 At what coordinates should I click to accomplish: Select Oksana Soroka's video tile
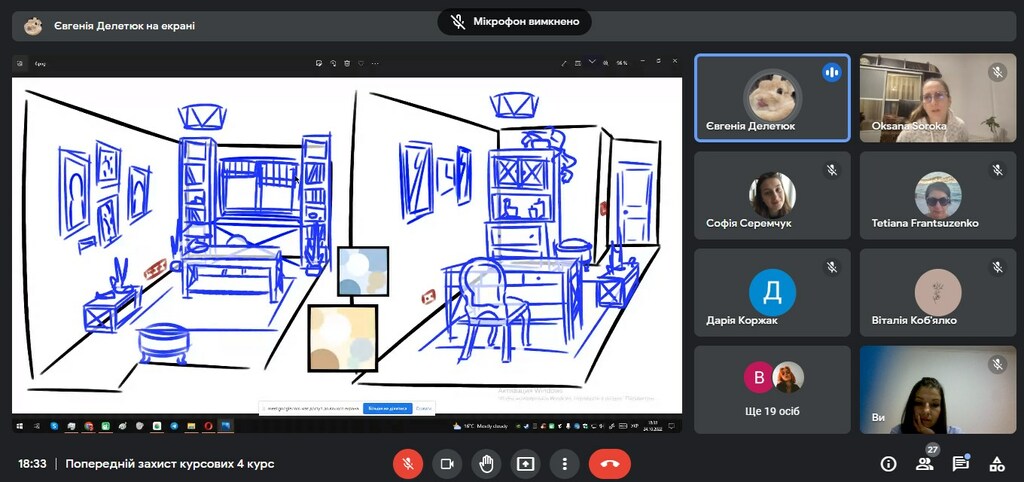tap(938, 98)
